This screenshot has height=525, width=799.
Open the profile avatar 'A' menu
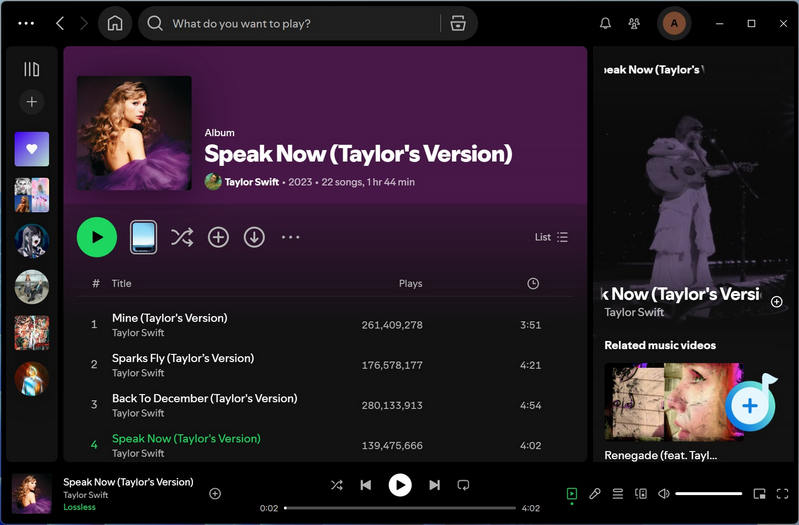(x=674, y=23)
